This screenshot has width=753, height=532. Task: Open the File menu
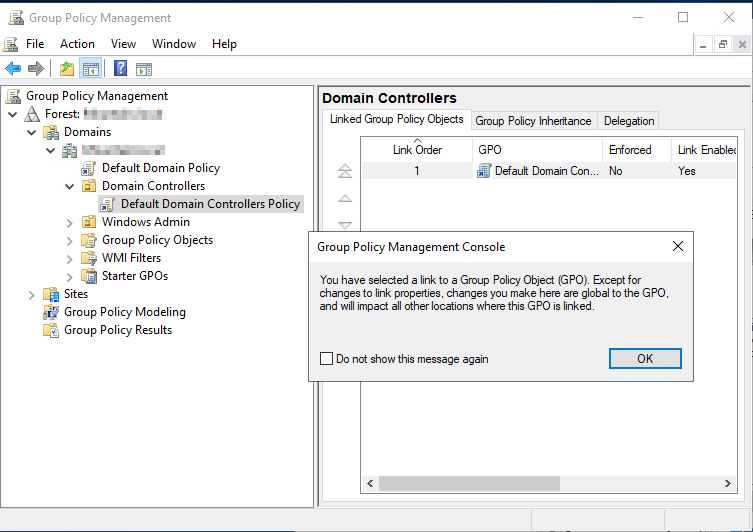click(x=35, y=44)
